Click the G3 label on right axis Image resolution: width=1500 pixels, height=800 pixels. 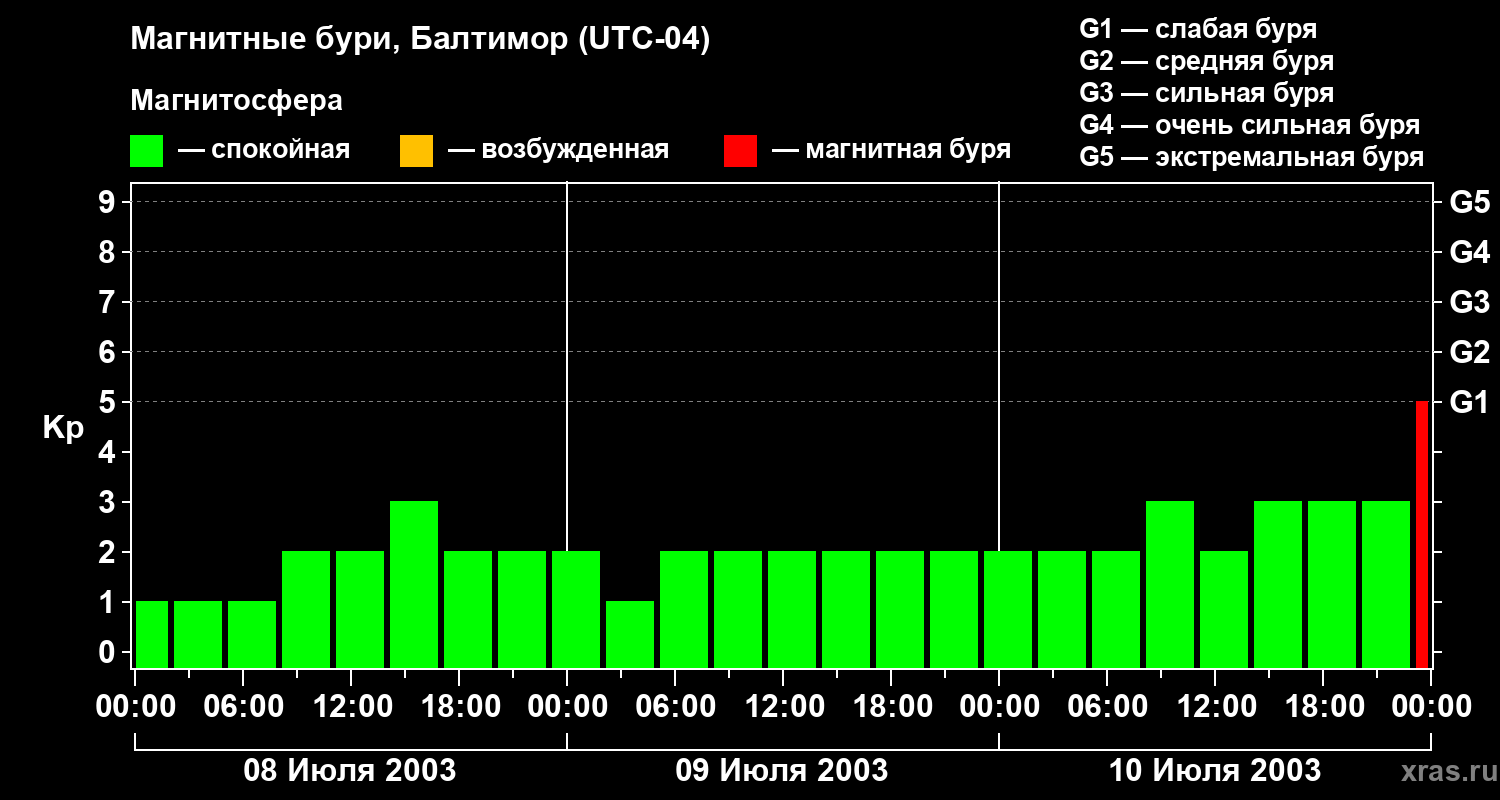(1469, 302)
